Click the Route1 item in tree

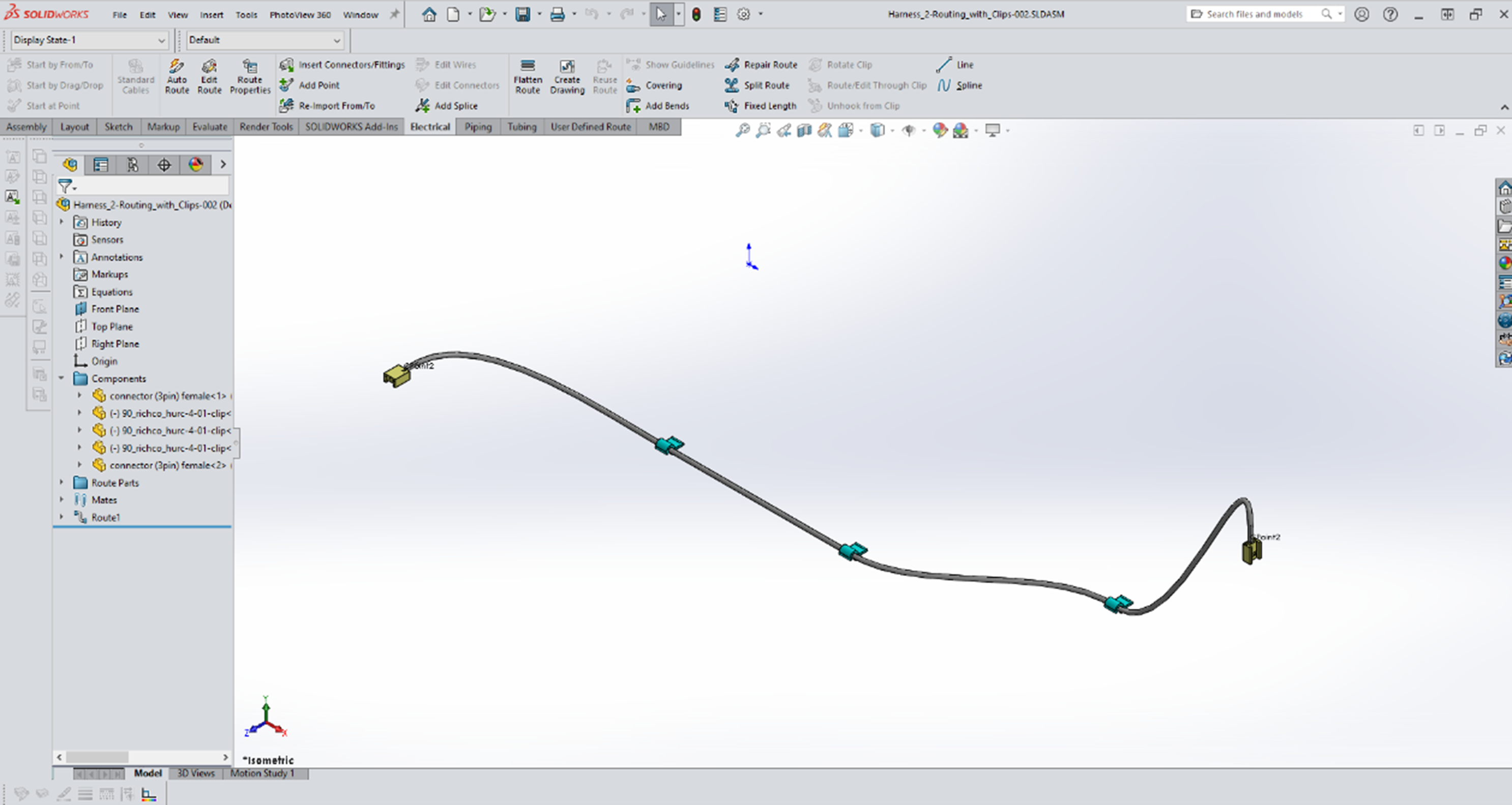[105, 517]
